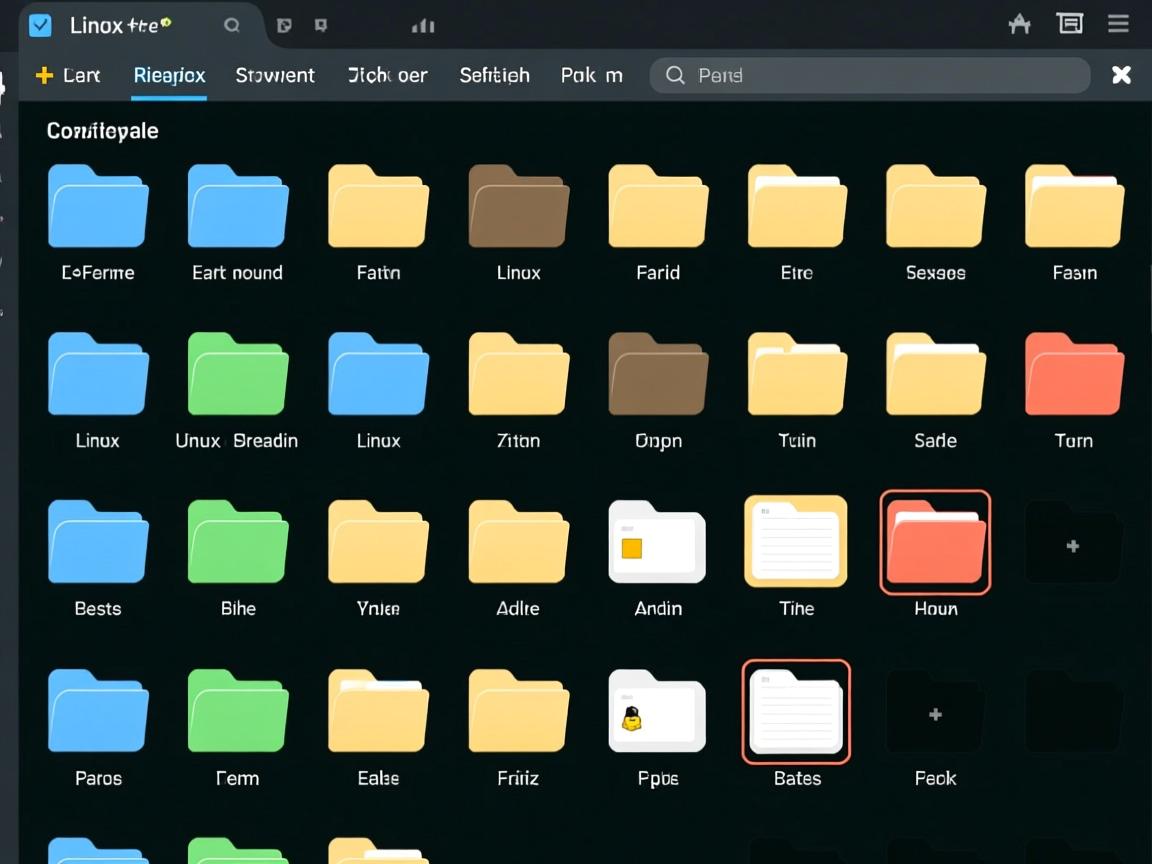This screenshot has width=1152, height=864.
Task: Clear the search with the X button
Action: pos(1121,74)
